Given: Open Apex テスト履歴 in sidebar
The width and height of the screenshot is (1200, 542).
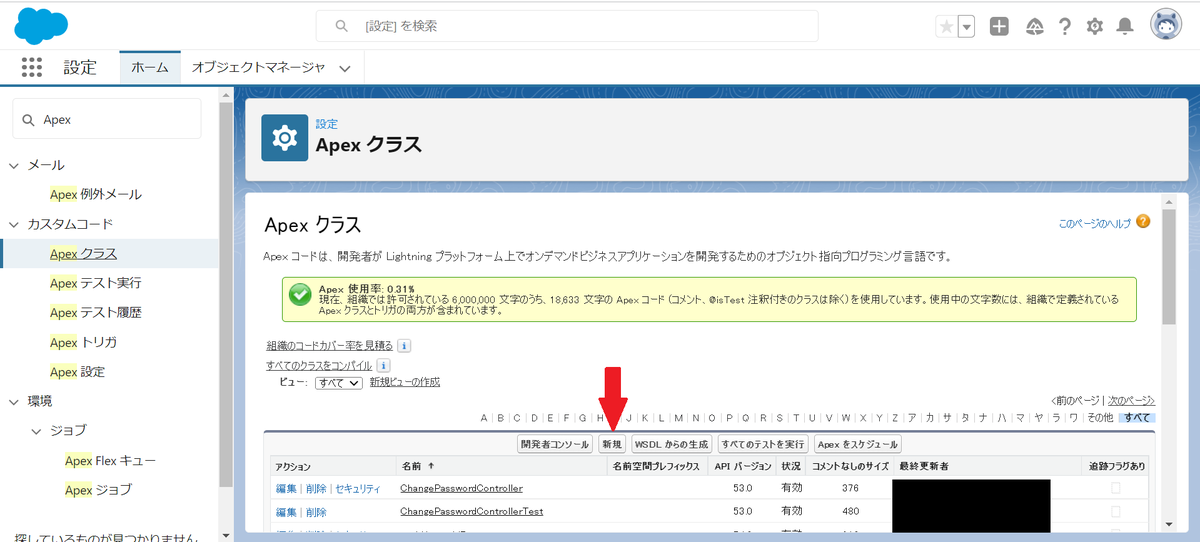Looking at the screenshot, I should [x=96, y=313].
